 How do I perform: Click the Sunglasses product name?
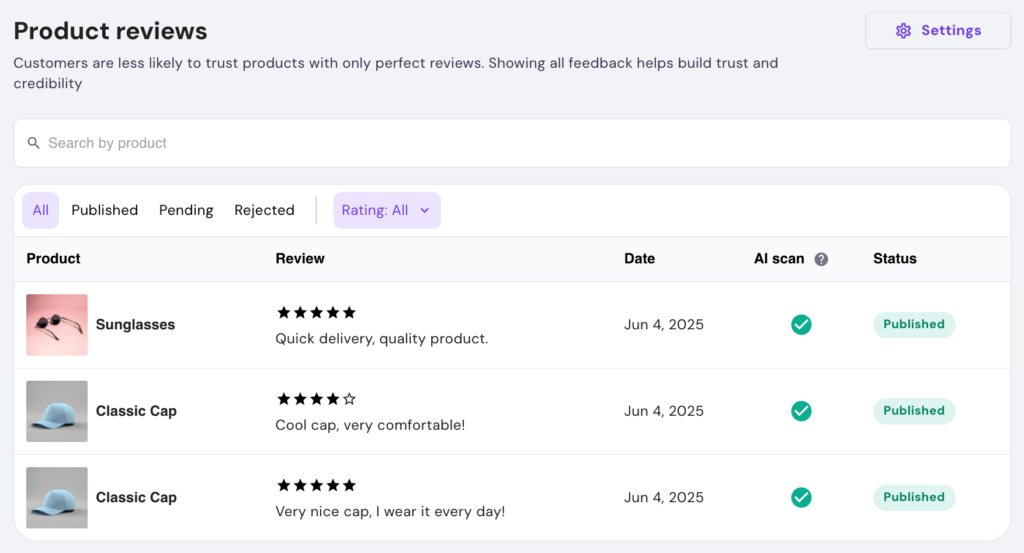point(135,325)
